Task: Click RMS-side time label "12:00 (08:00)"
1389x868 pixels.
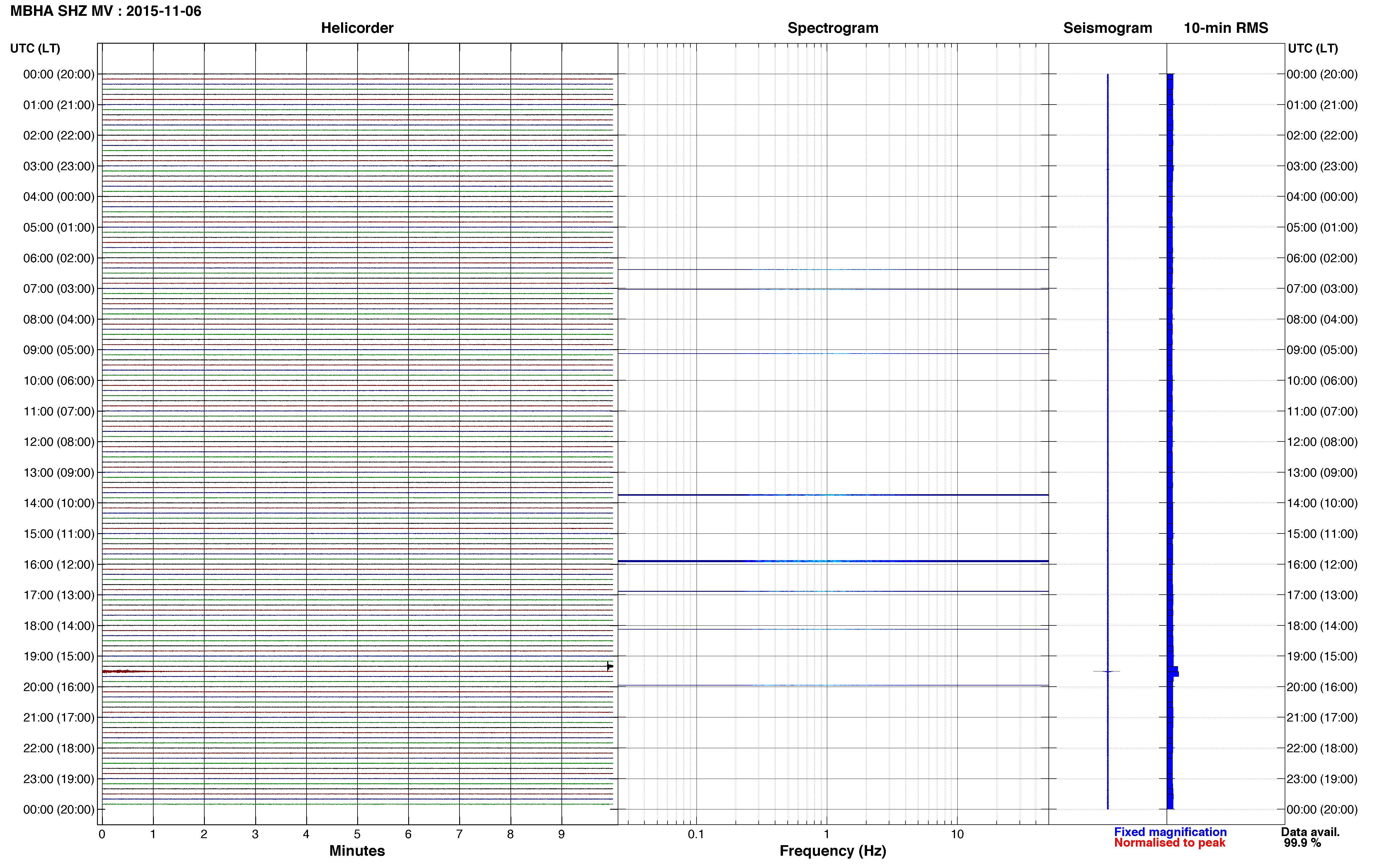Action: [1322, 442]
